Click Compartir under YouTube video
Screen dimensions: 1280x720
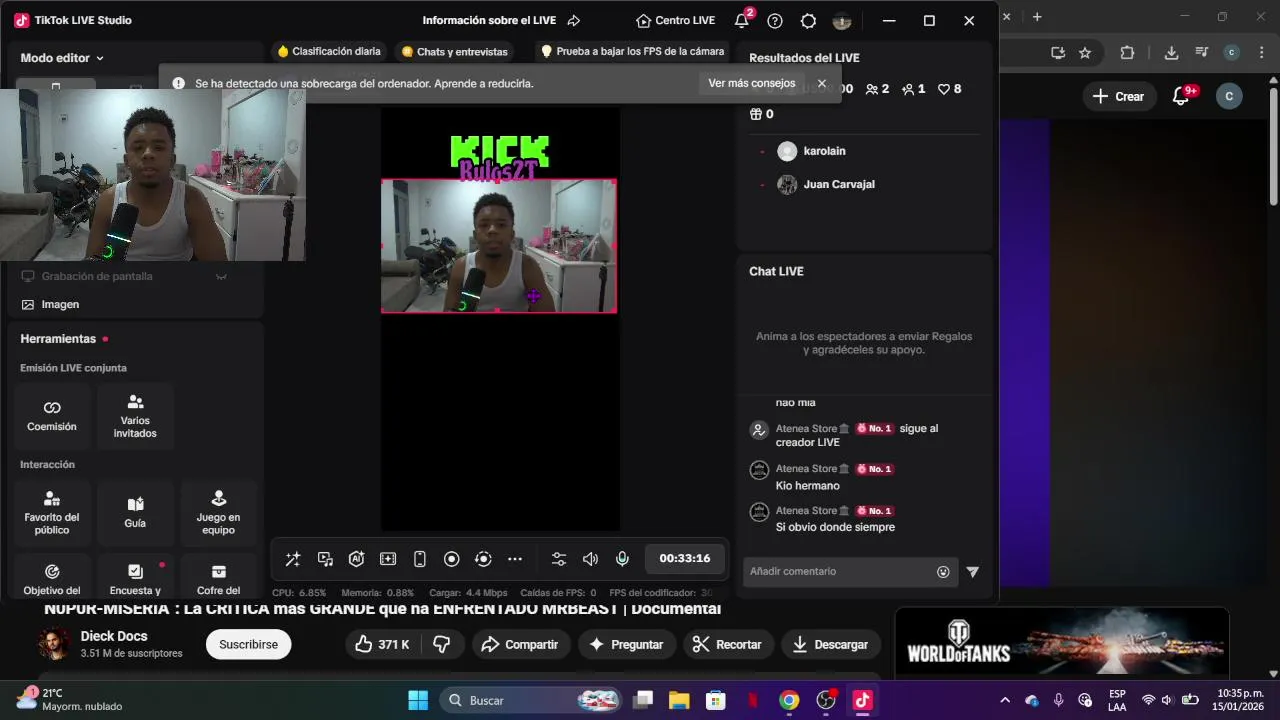pyautogui.click(x=520, y=644)
